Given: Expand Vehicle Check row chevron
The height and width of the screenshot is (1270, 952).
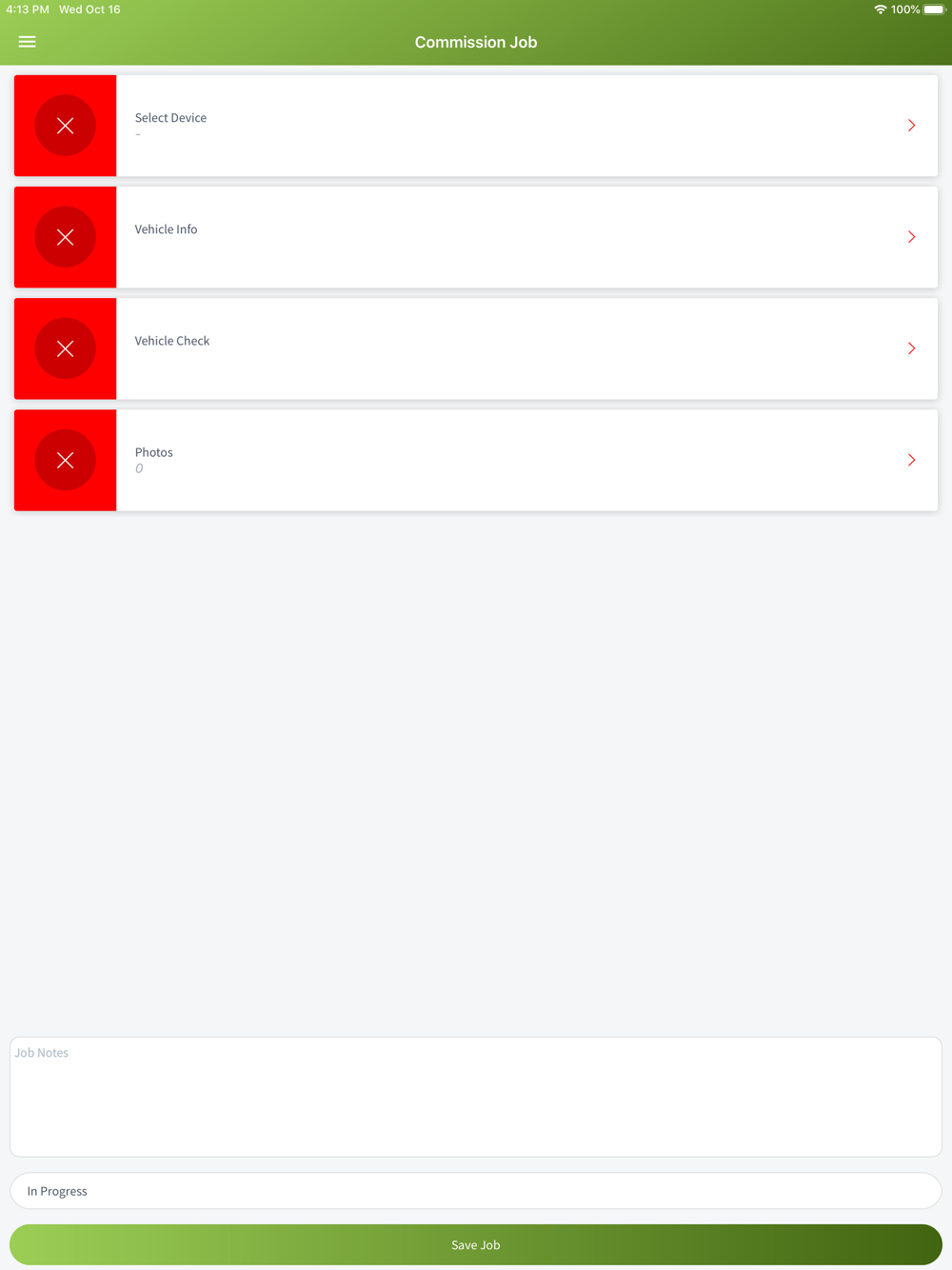Looking at the screenshot, I should coord(911,348).
